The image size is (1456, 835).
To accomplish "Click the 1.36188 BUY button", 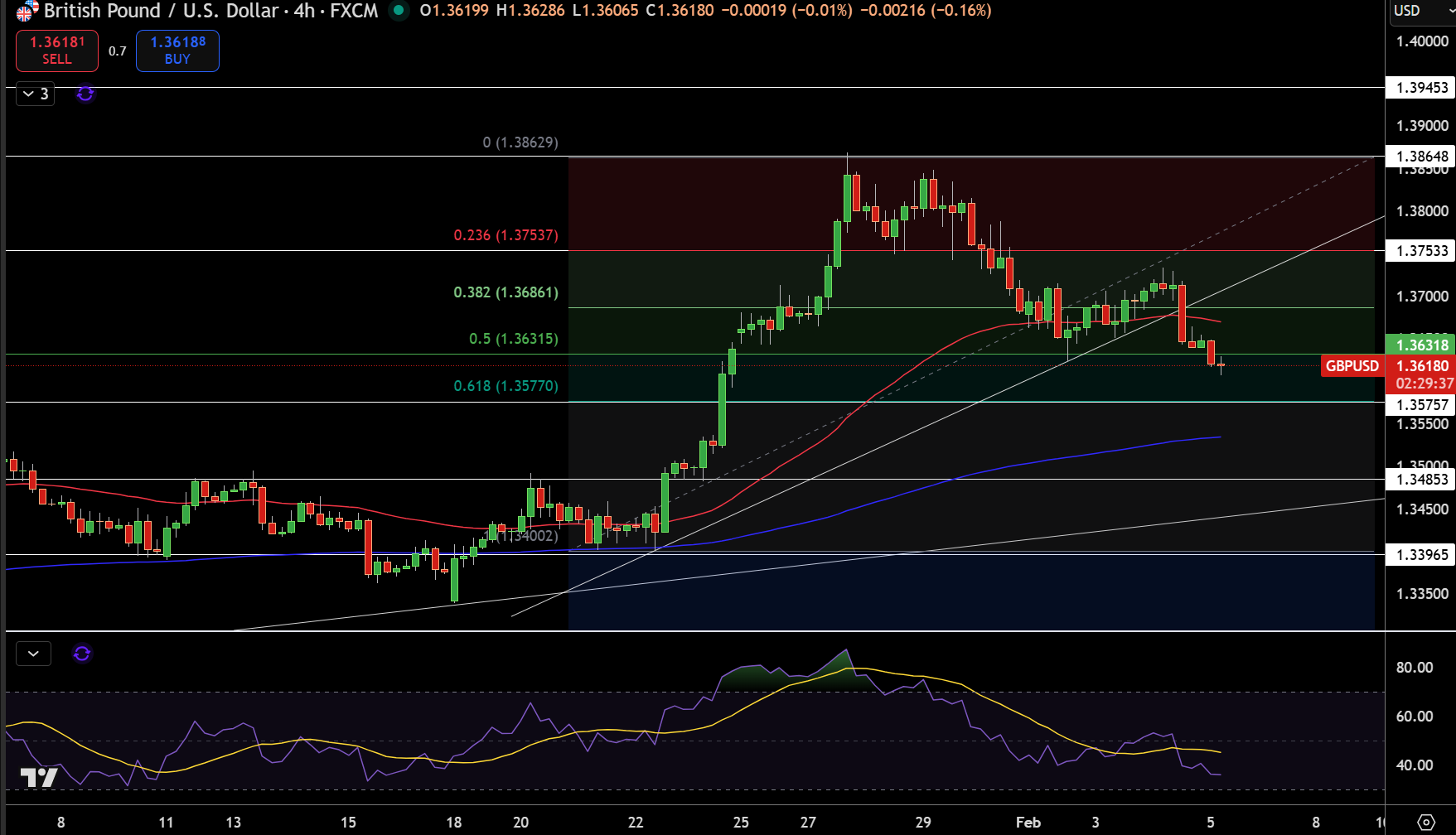I will [x=177, y=51].
